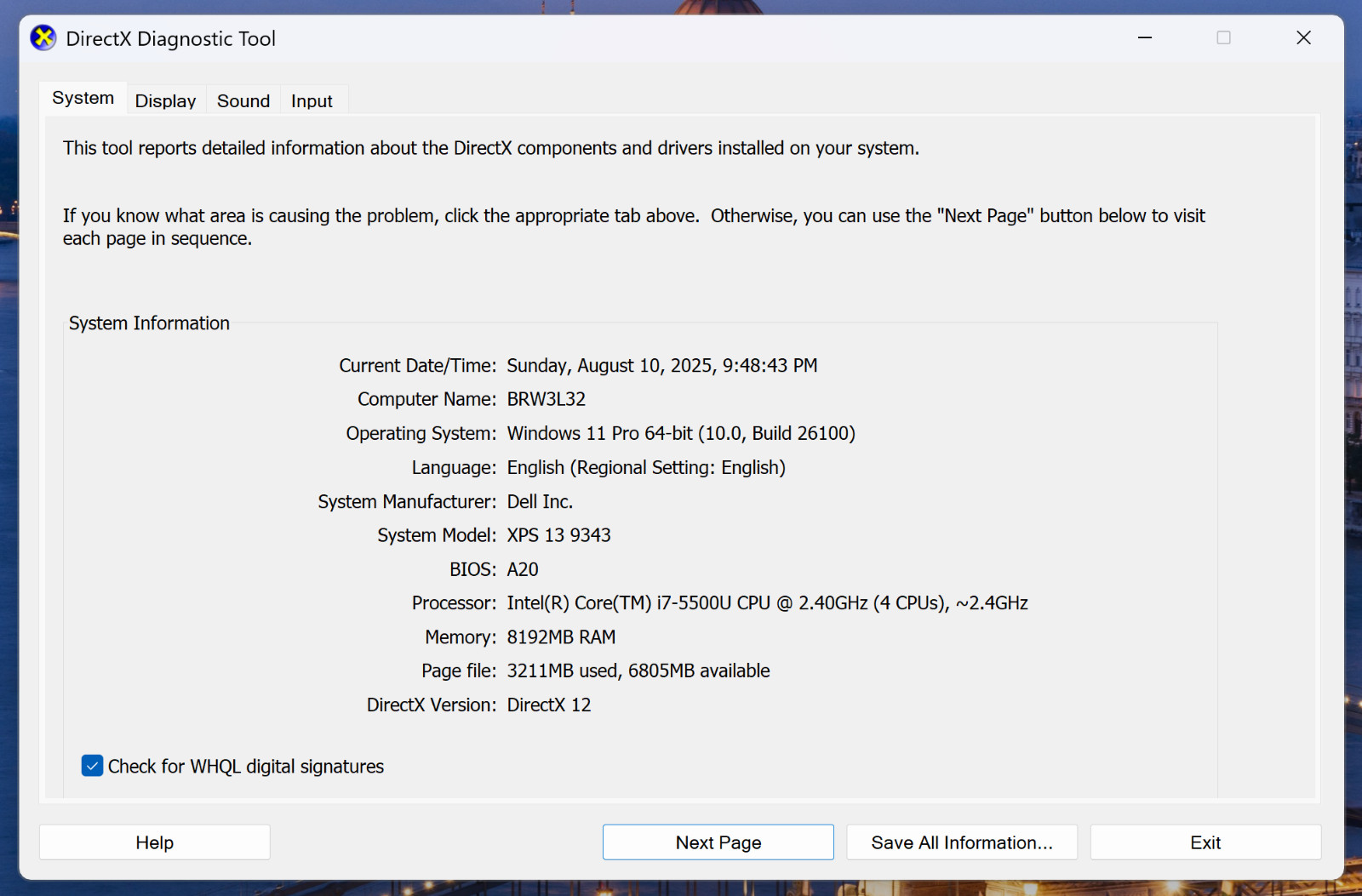Uncheck Check for WHQL digital signatures

92,766
